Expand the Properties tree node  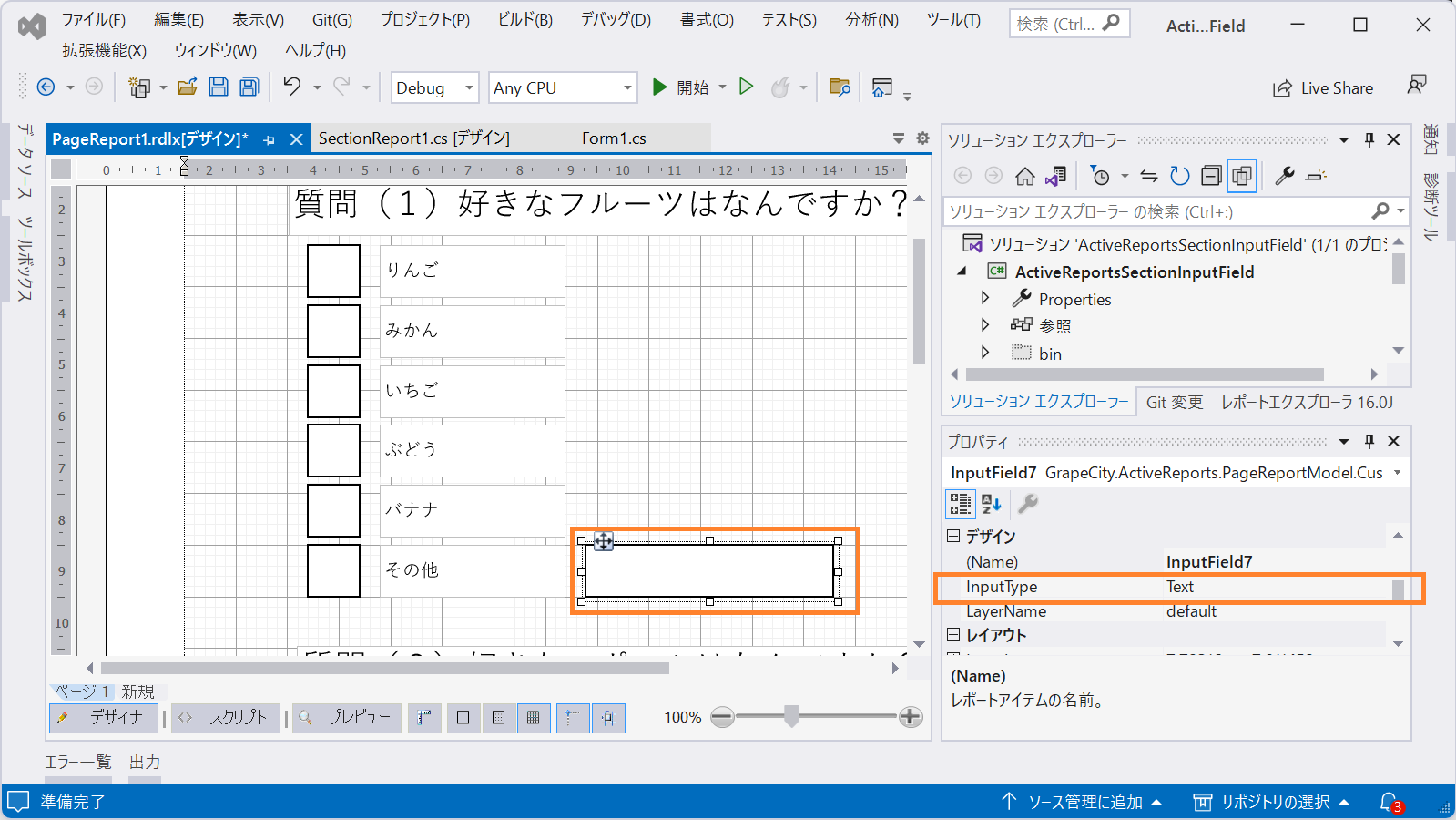click(984, 298)
